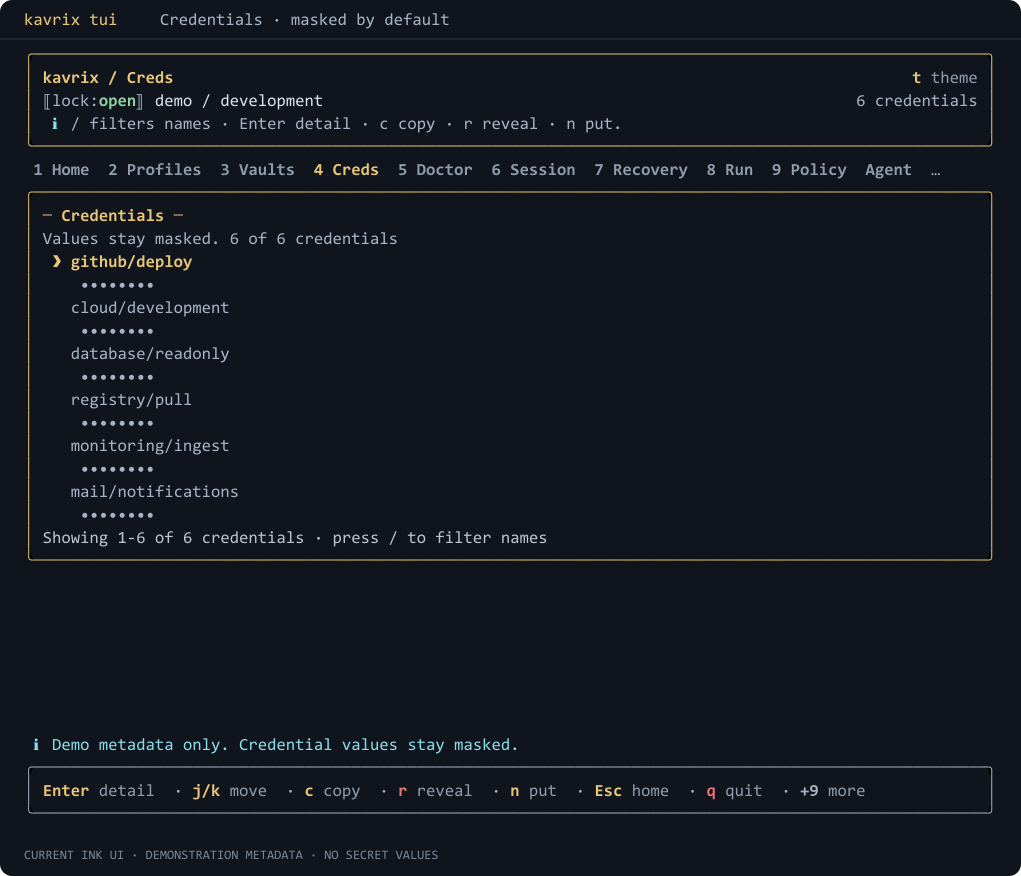
Task: Select the 9 Policy tab
Action: (x=809, y=170)
